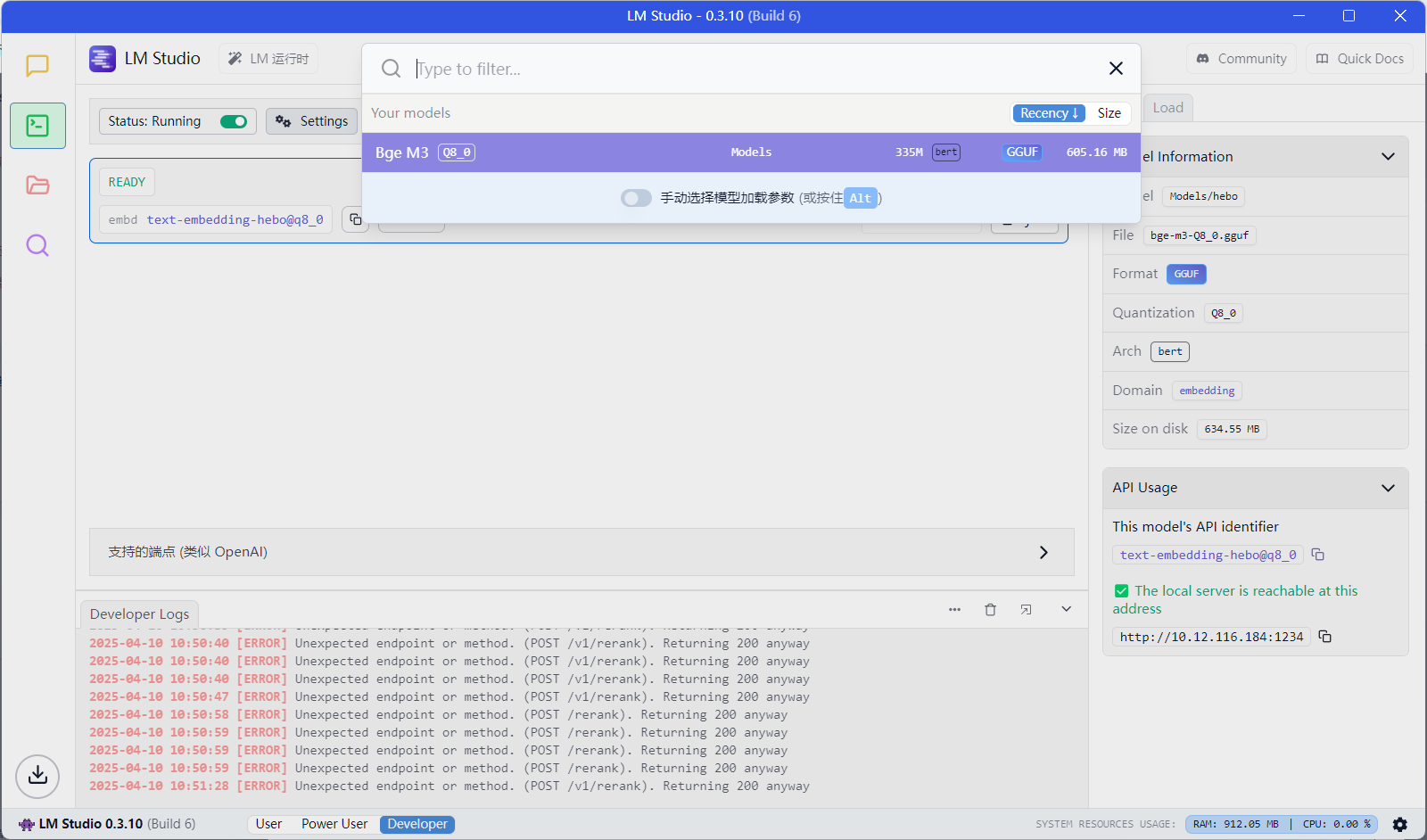Screen dimensions: 1427x840
Task: Select Developer mode
Action: [x=417, y=825]
